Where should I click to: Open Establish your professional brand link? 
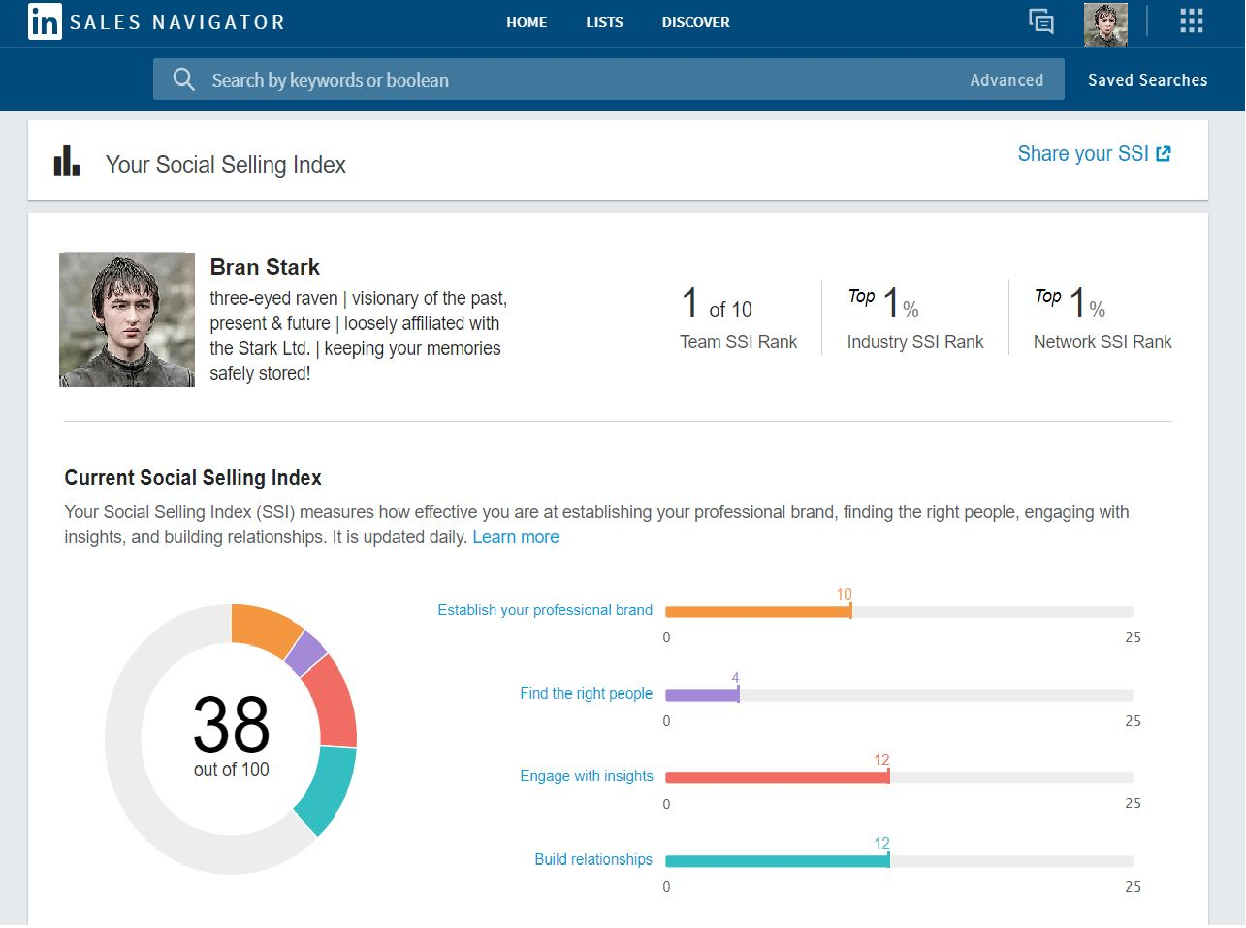(545, 610)
